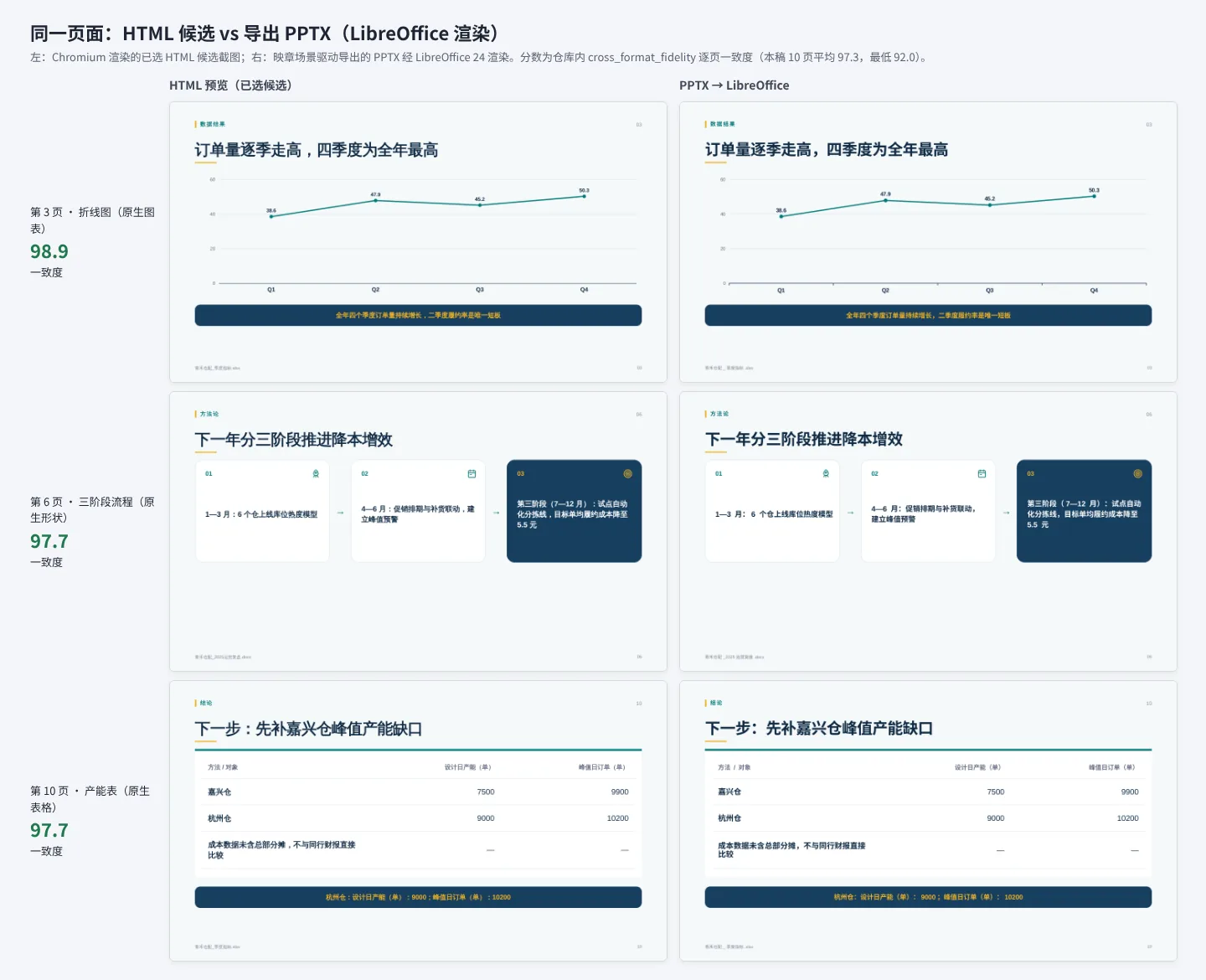Screen dimensions: 1206x980
Task: Click the 7500 cell in the LibreOffice table
Action: (996, 792)
